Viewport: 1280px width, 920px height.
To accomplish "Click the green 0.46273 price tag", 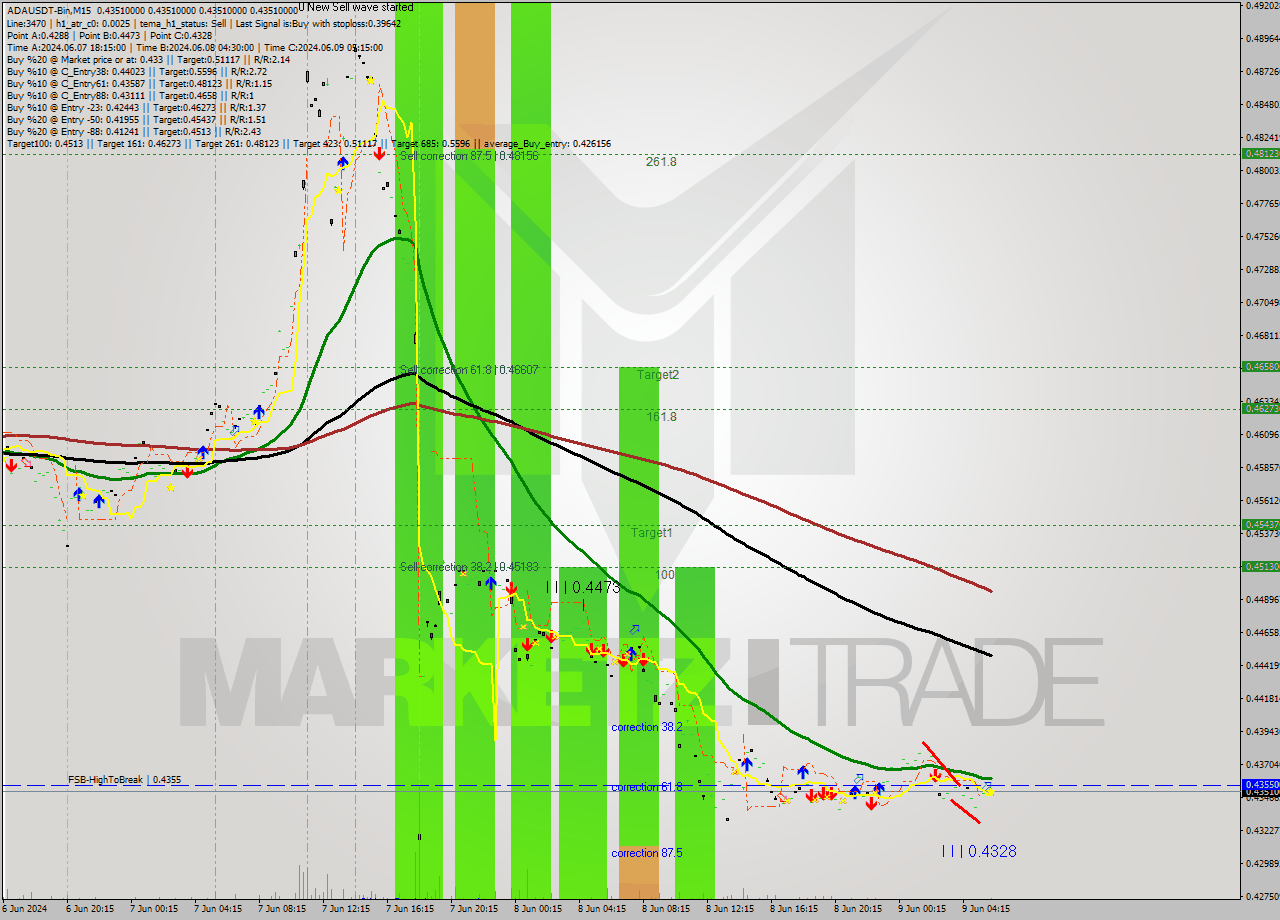I will pos(1260,408).
